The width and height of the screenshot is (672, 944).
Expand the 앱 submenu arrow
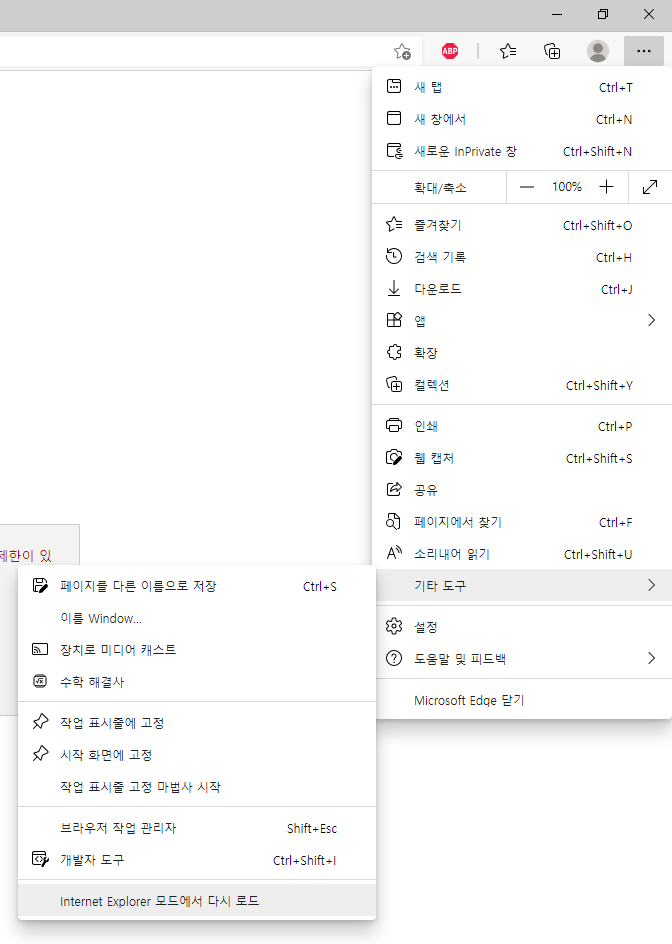pos(651,320)
